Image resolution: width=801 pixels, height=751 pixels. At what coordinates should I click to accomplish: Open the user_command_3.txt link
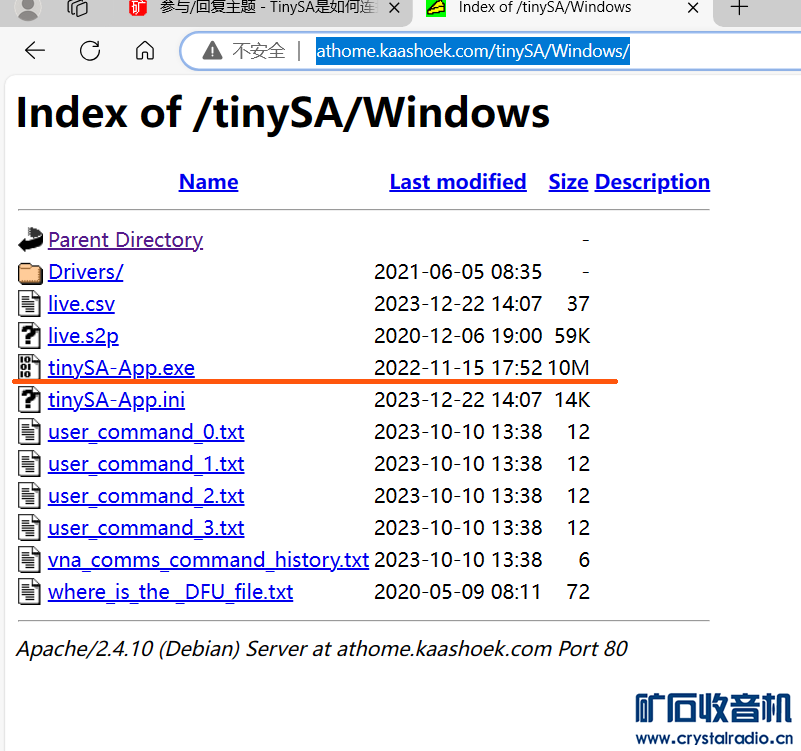(x=146, y=528)
